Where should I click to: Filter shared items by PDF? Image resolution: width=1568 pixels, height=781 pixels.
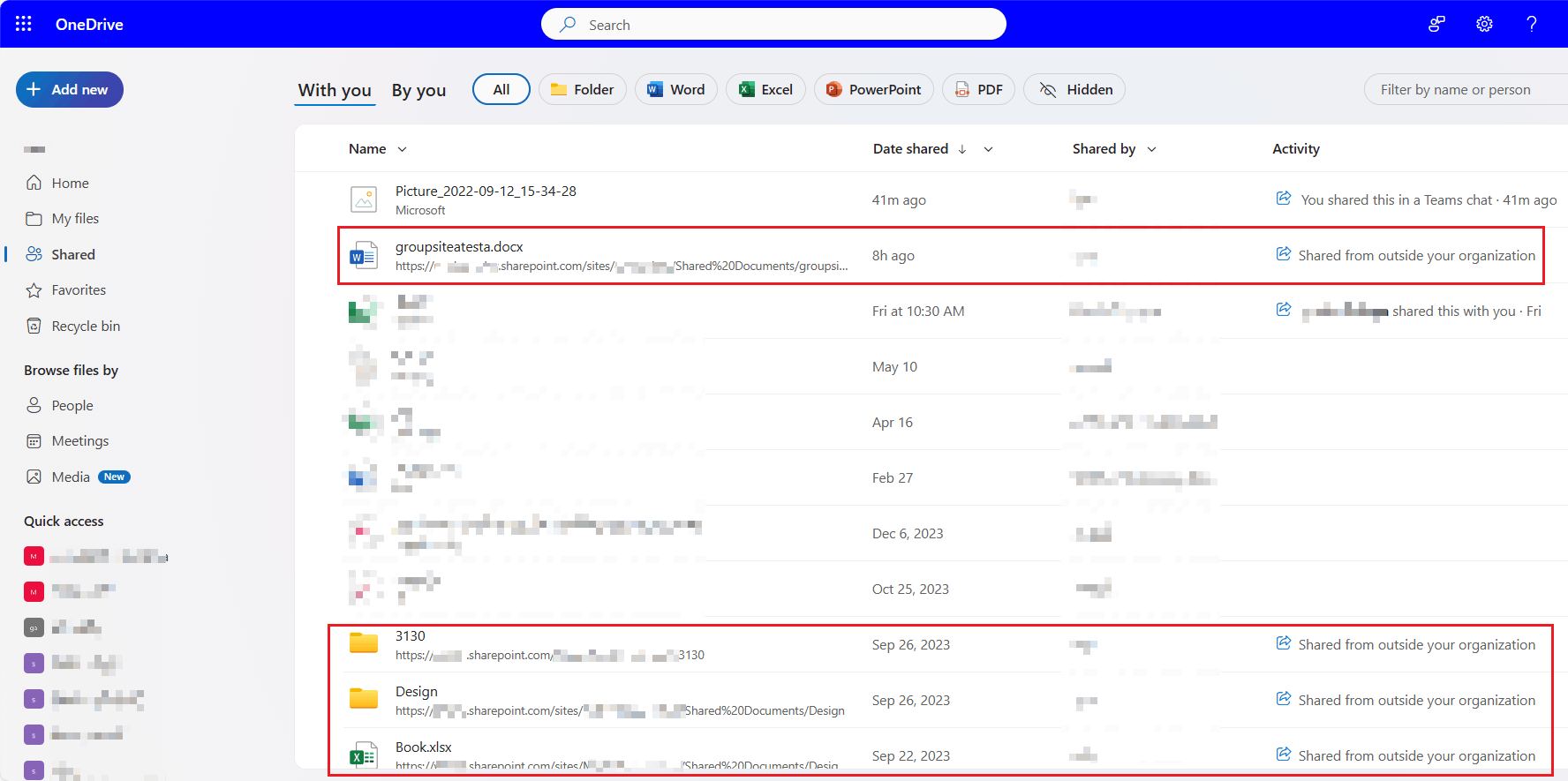[978, 89]
